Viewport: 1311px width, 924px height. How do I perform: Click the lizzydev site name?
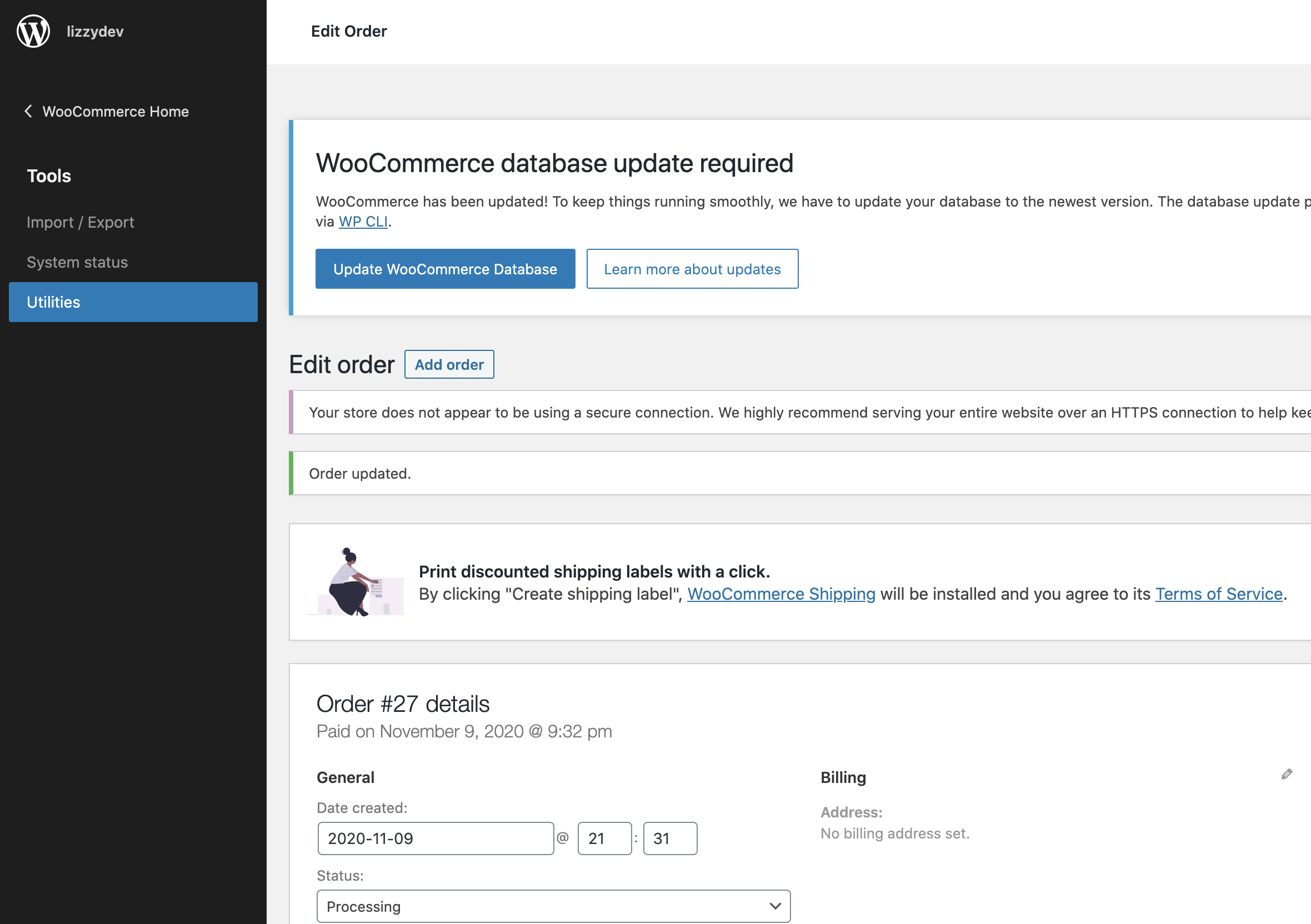[95, 32]
